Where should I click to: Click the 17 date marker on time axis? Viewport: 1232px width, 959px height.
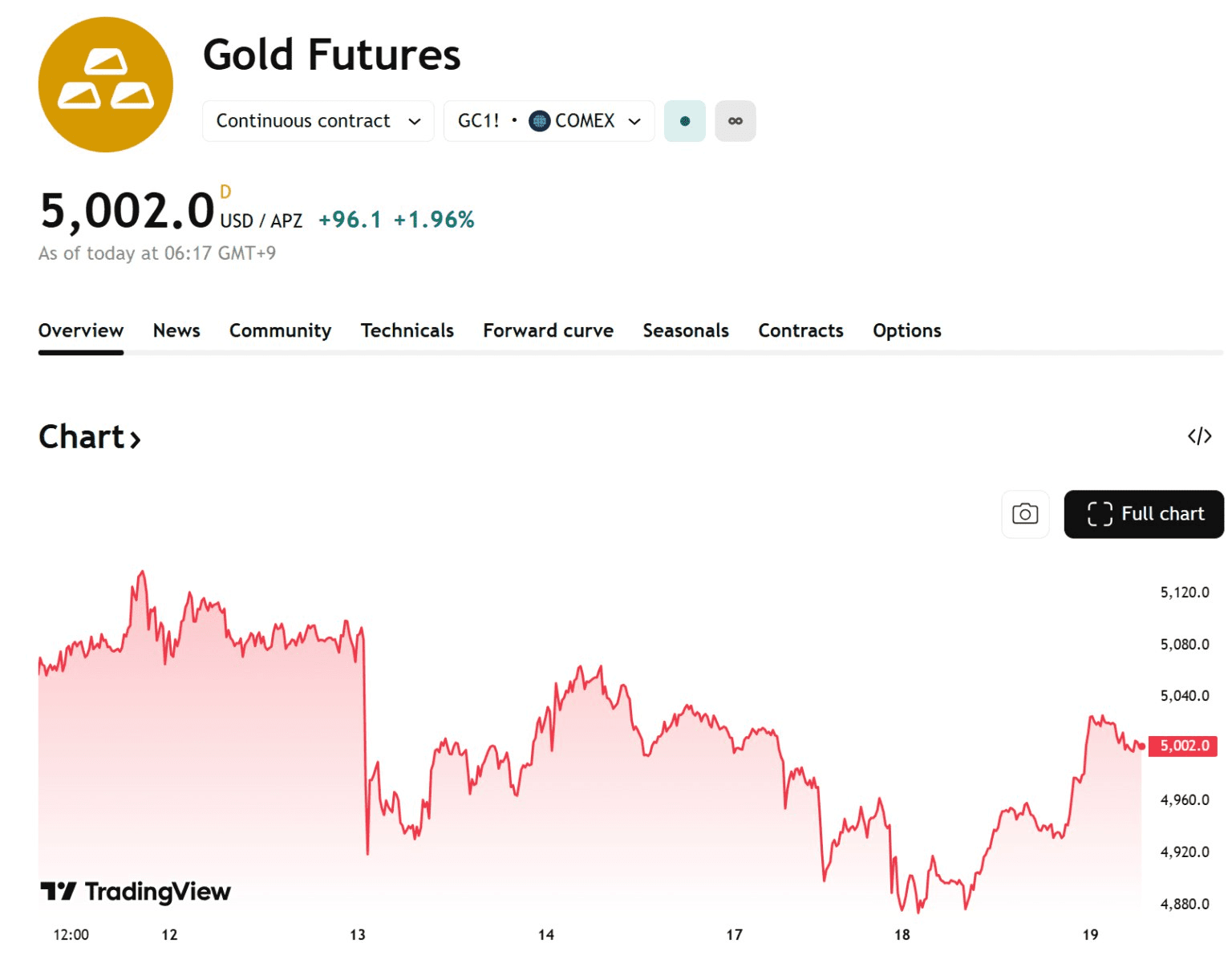point(734,934)
